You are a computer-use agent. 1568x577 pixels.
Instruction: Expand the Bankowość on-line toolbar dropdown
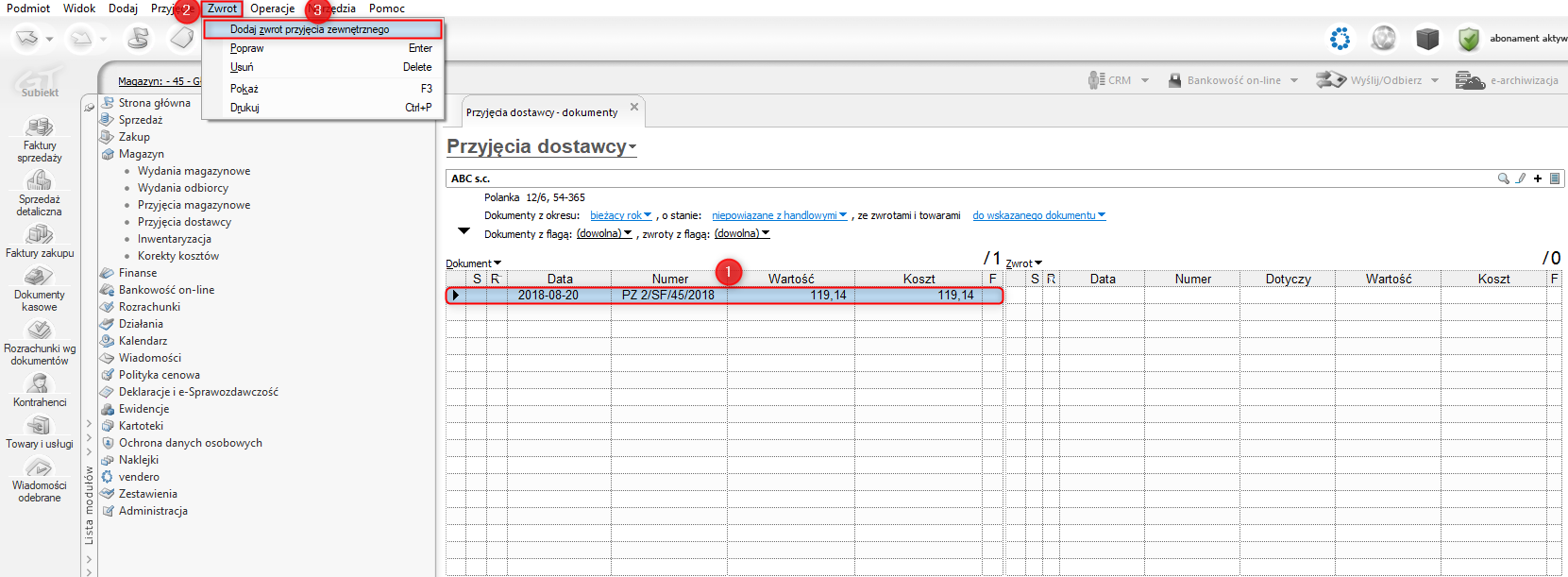pos(1294,81)
